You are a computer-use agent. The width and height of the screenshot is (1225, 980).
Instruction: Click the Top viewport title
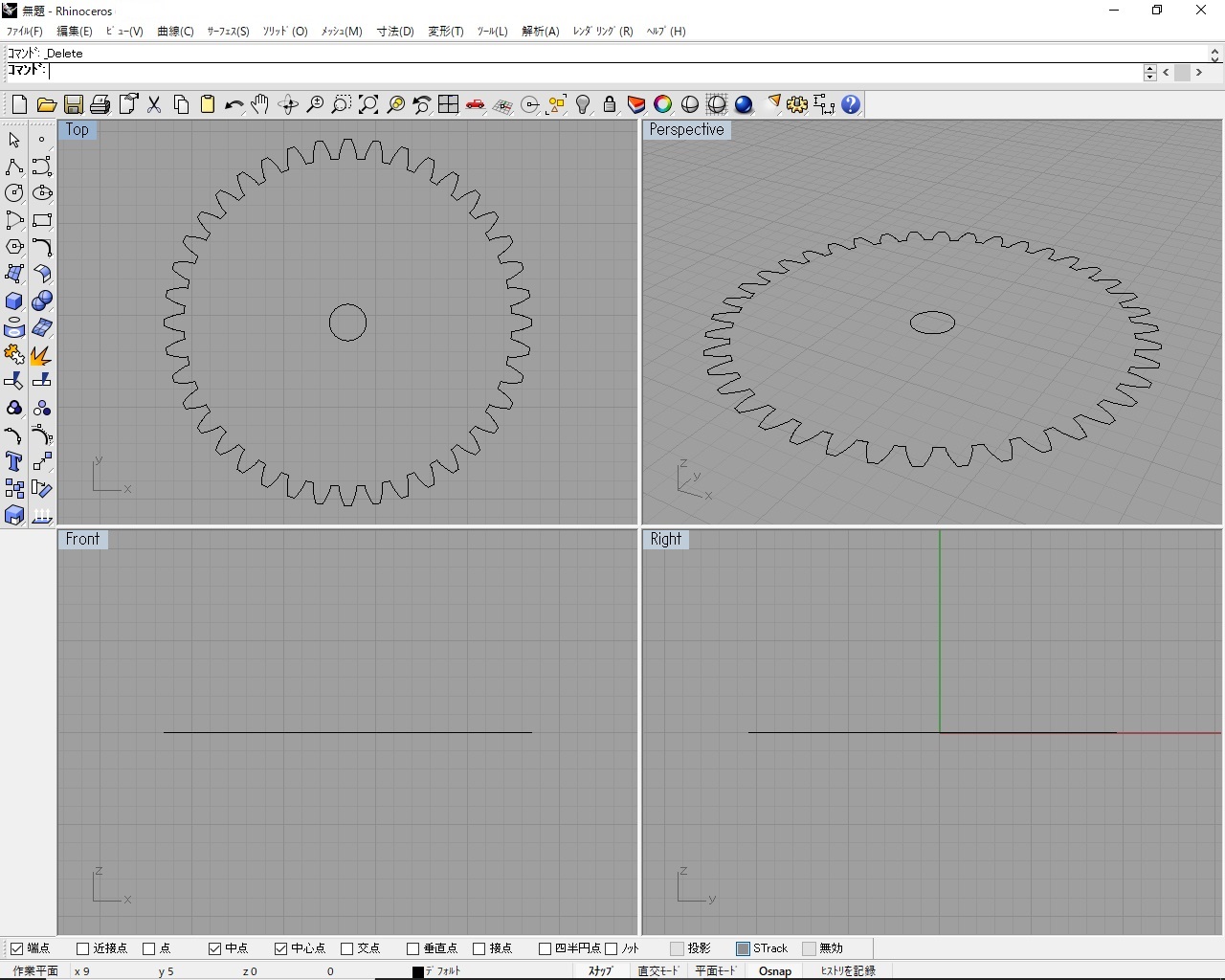(x=78, y=129)
